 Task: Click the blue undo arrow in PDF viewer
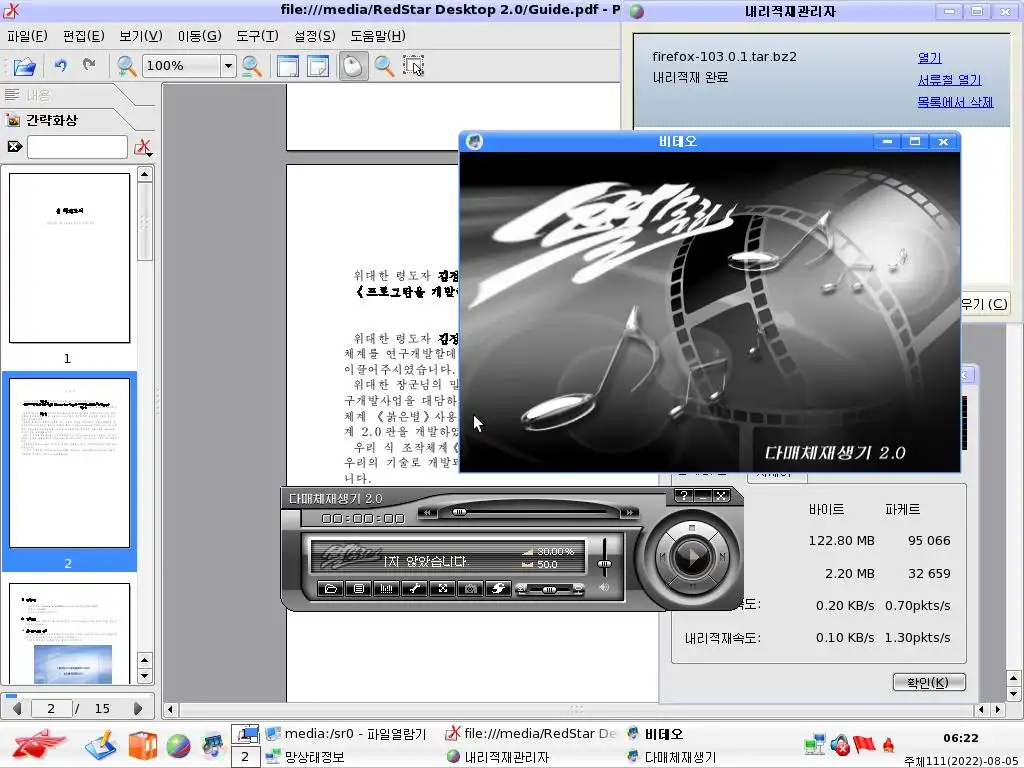tap(61, 65)
